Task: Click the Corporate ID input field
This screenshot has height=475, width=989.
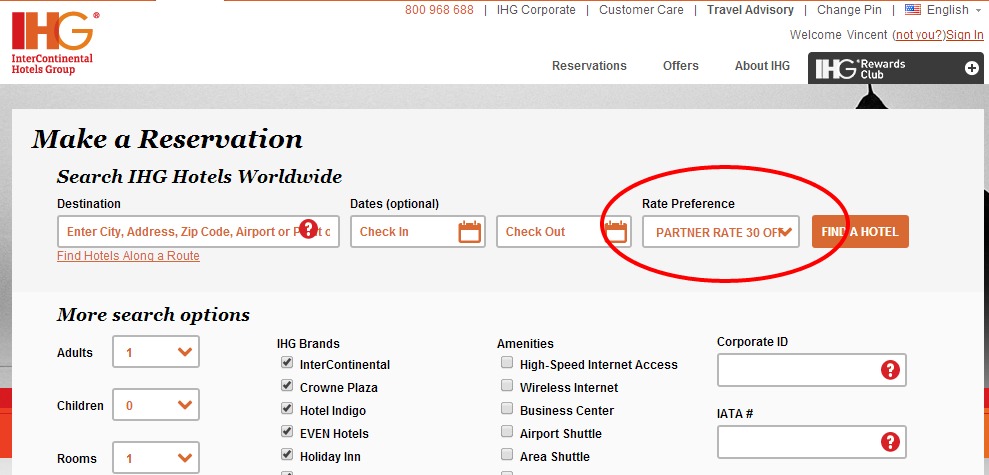Action: pos(812,370)
